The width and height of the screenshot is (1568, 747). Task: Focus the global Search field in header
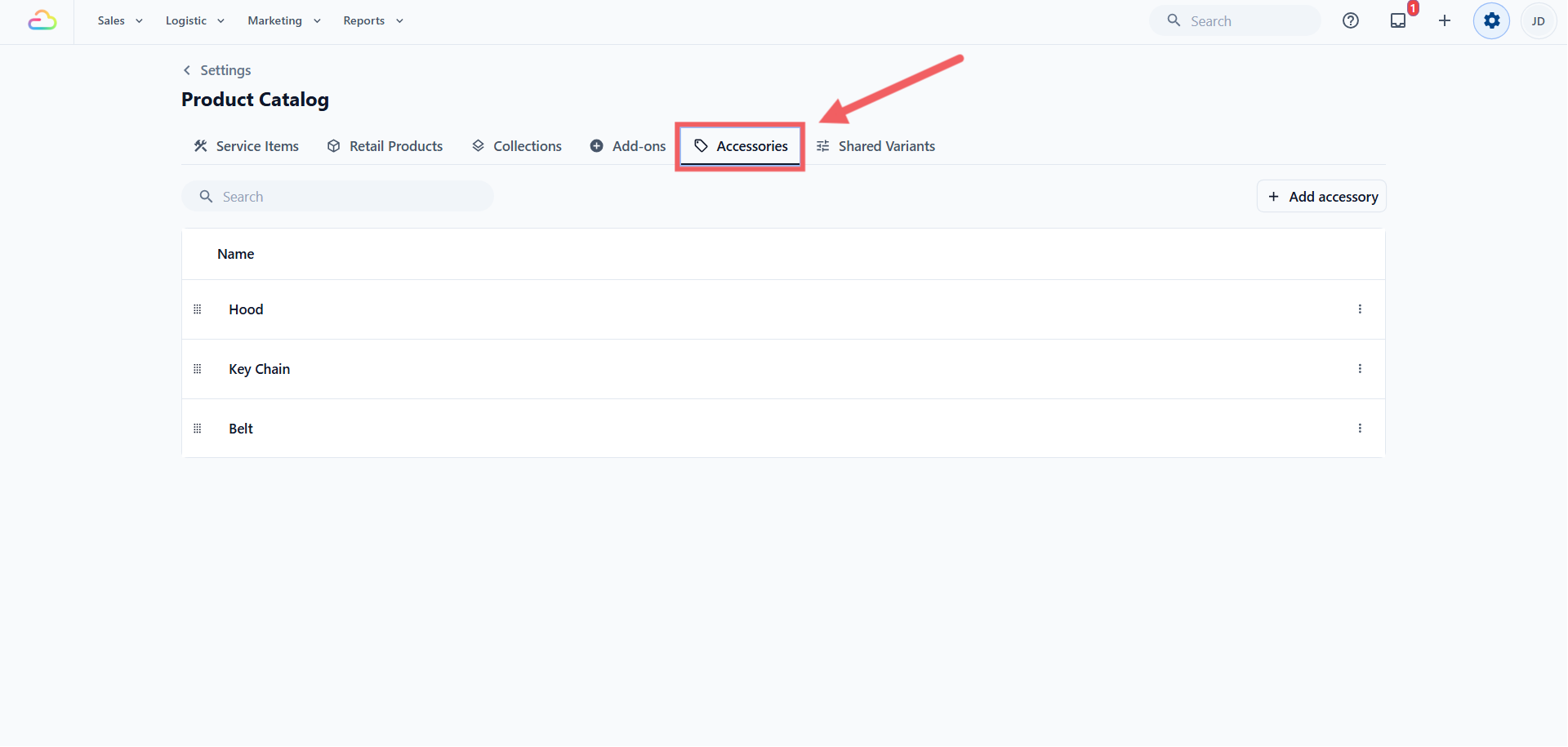click(x=1235, y=20)
